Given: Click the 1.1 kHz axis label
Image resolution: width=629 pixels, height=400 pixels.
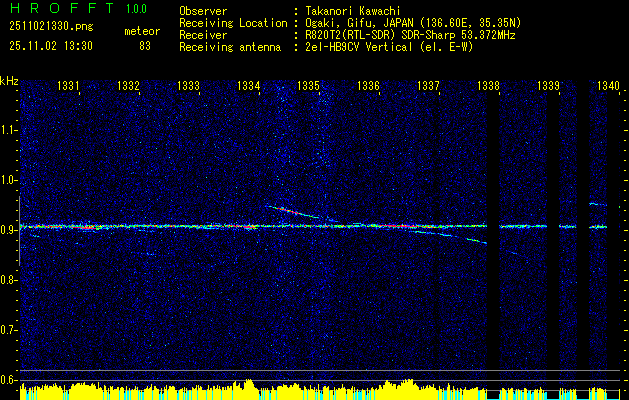Looking at the screenshot, I should click(x=8, y=130).
